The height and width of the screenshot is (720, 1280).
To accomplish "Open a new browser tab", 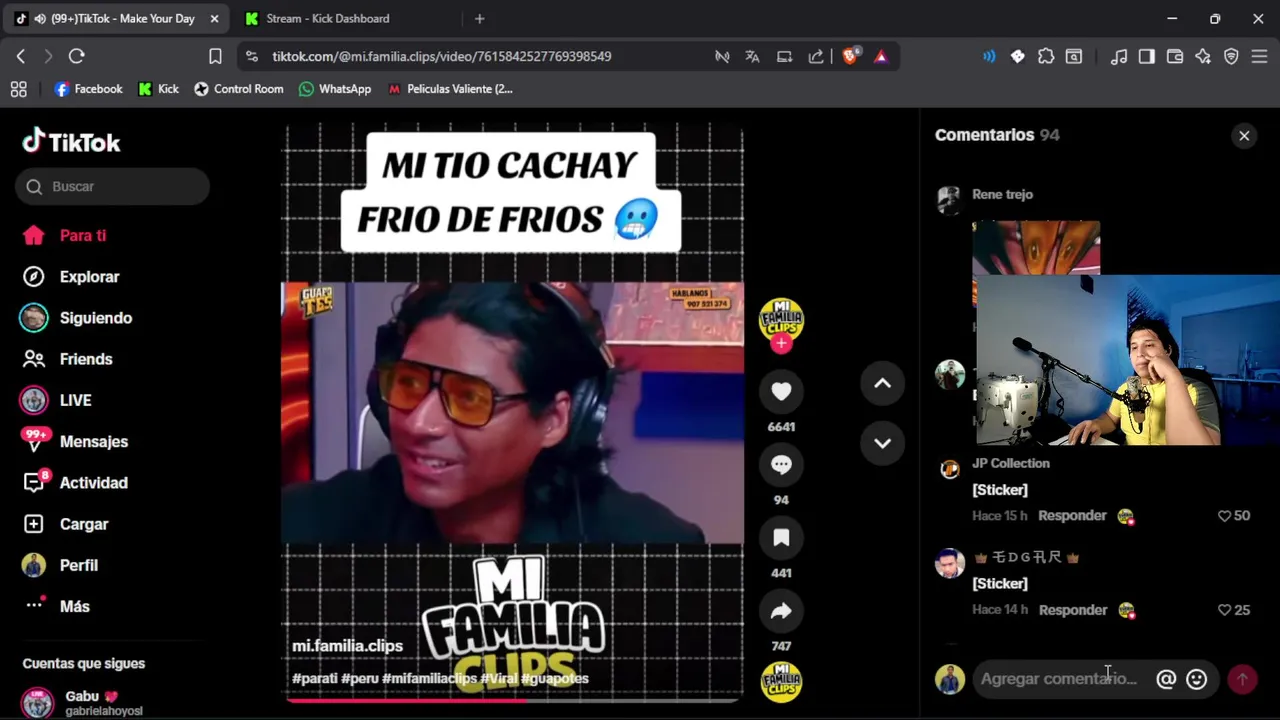I will click(x=480, y=19).
